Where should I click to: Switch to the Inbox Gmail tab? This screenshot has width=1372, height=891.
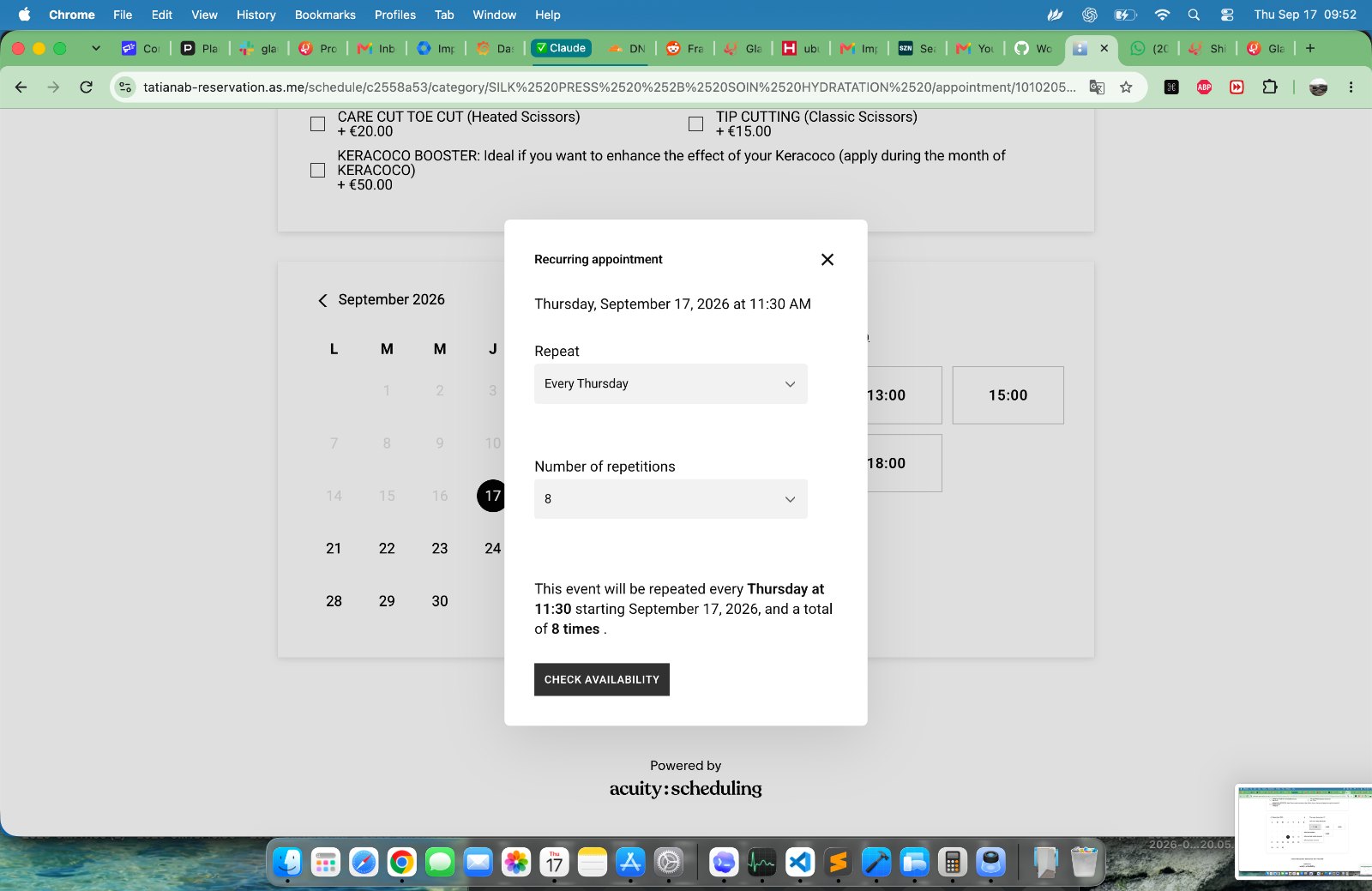(x=377, y=48)
